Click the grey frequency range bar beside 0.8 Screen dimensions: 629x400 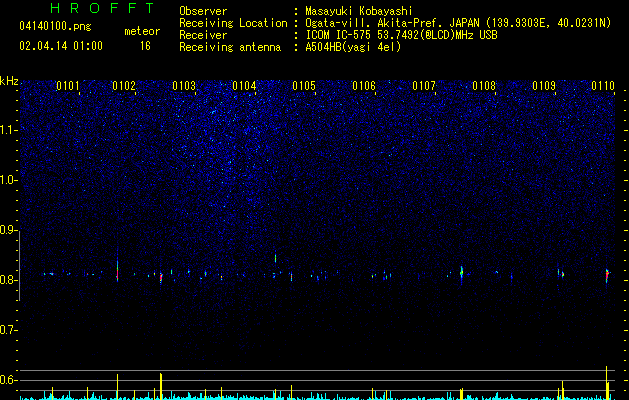pos(20,266)
